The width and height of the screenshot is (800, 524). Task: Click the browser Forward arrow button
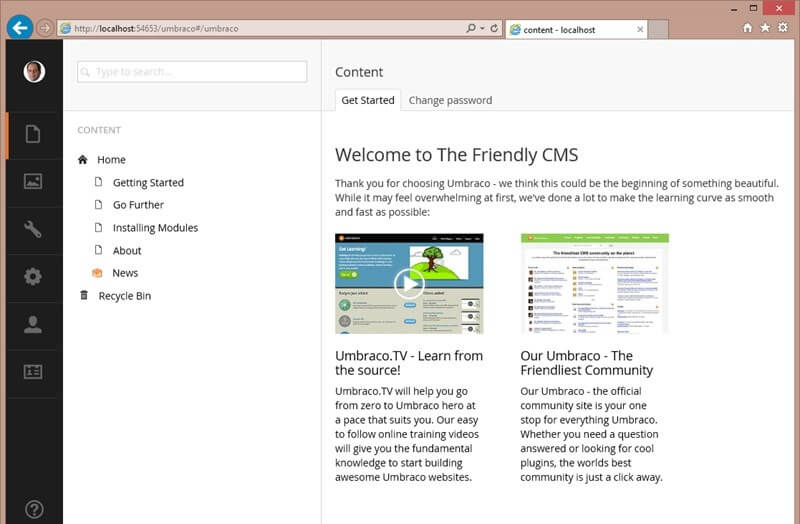(x=45, y=28)
